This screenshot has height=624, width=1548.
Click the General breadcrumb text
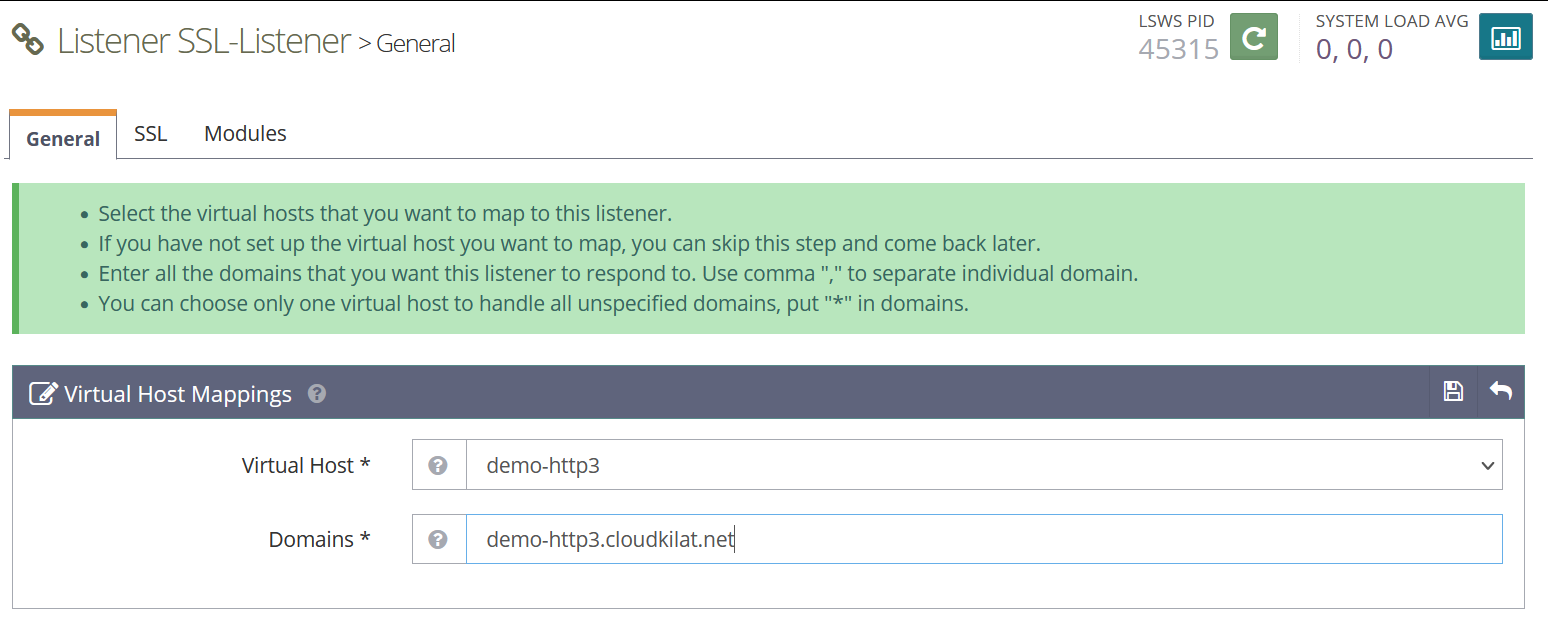(415, 43)
